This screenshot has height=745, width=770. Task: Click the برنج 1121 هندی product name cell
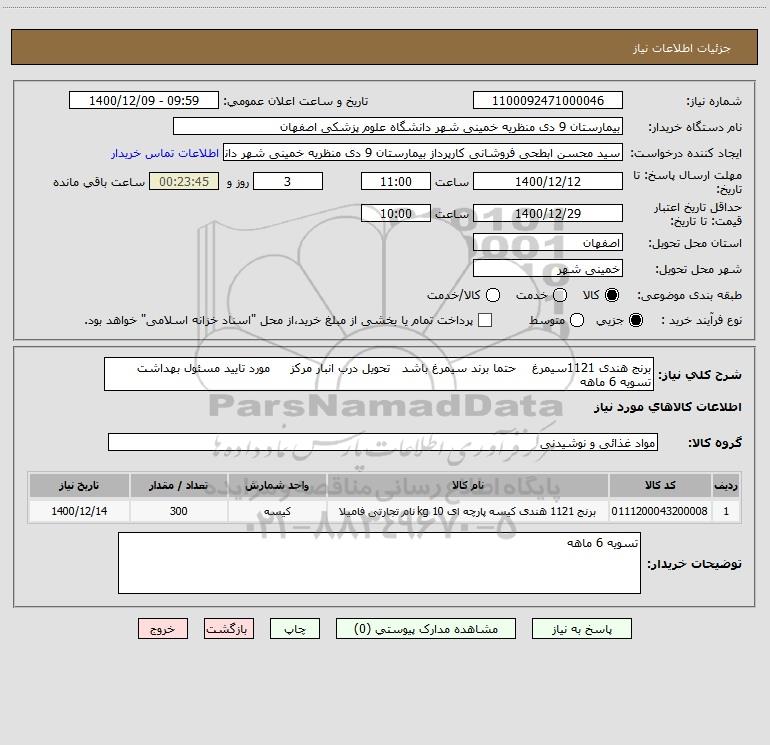[x=468, y=511]
